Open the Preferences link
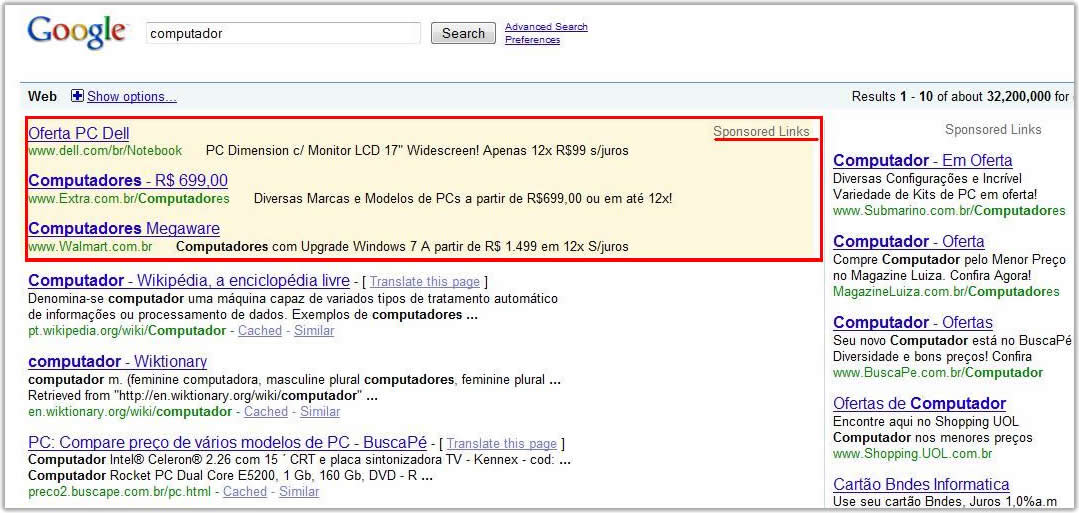 click(532, 40)
